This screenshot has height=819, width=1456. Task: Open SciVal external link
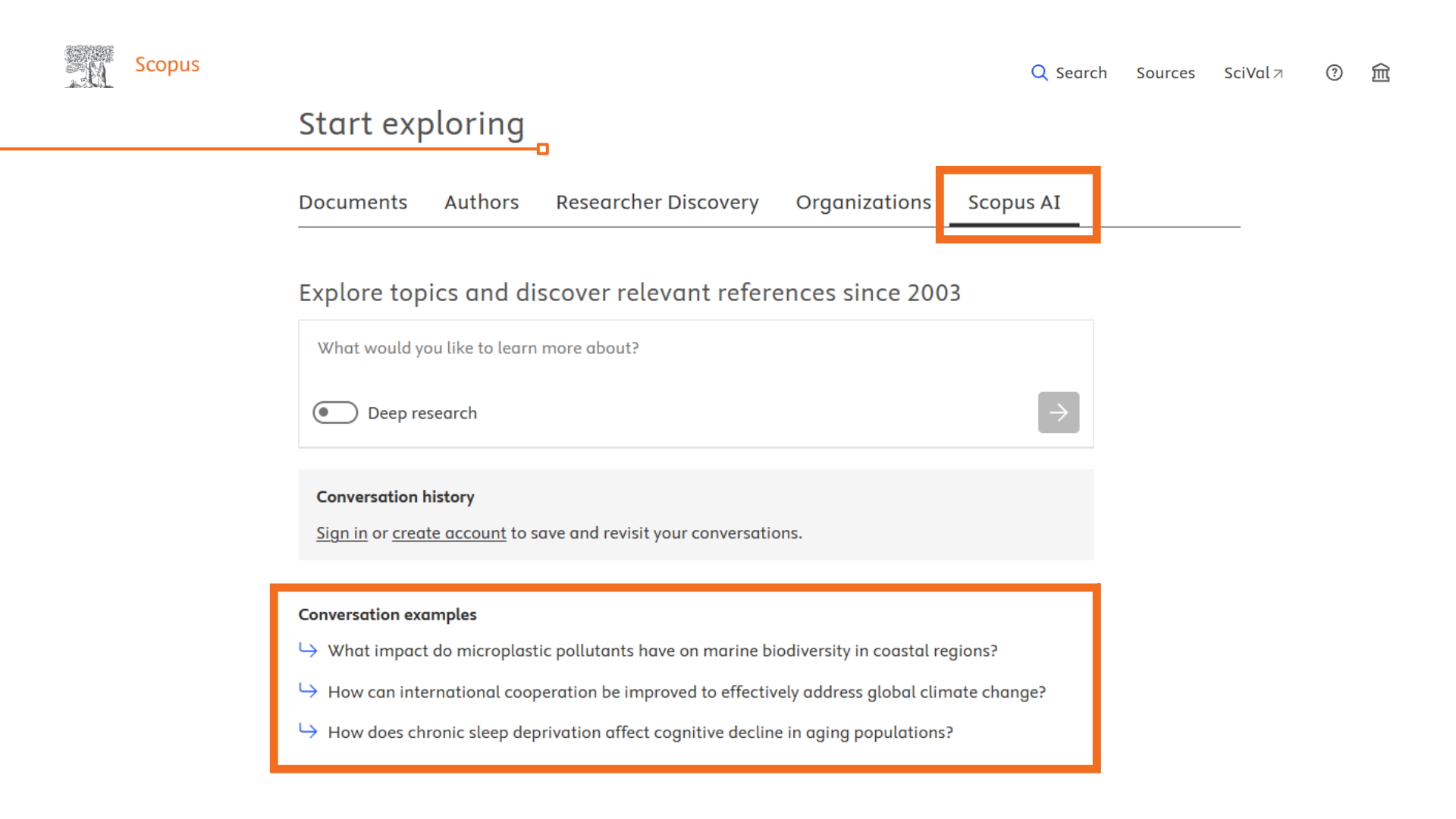click(x=1253, y=73)
